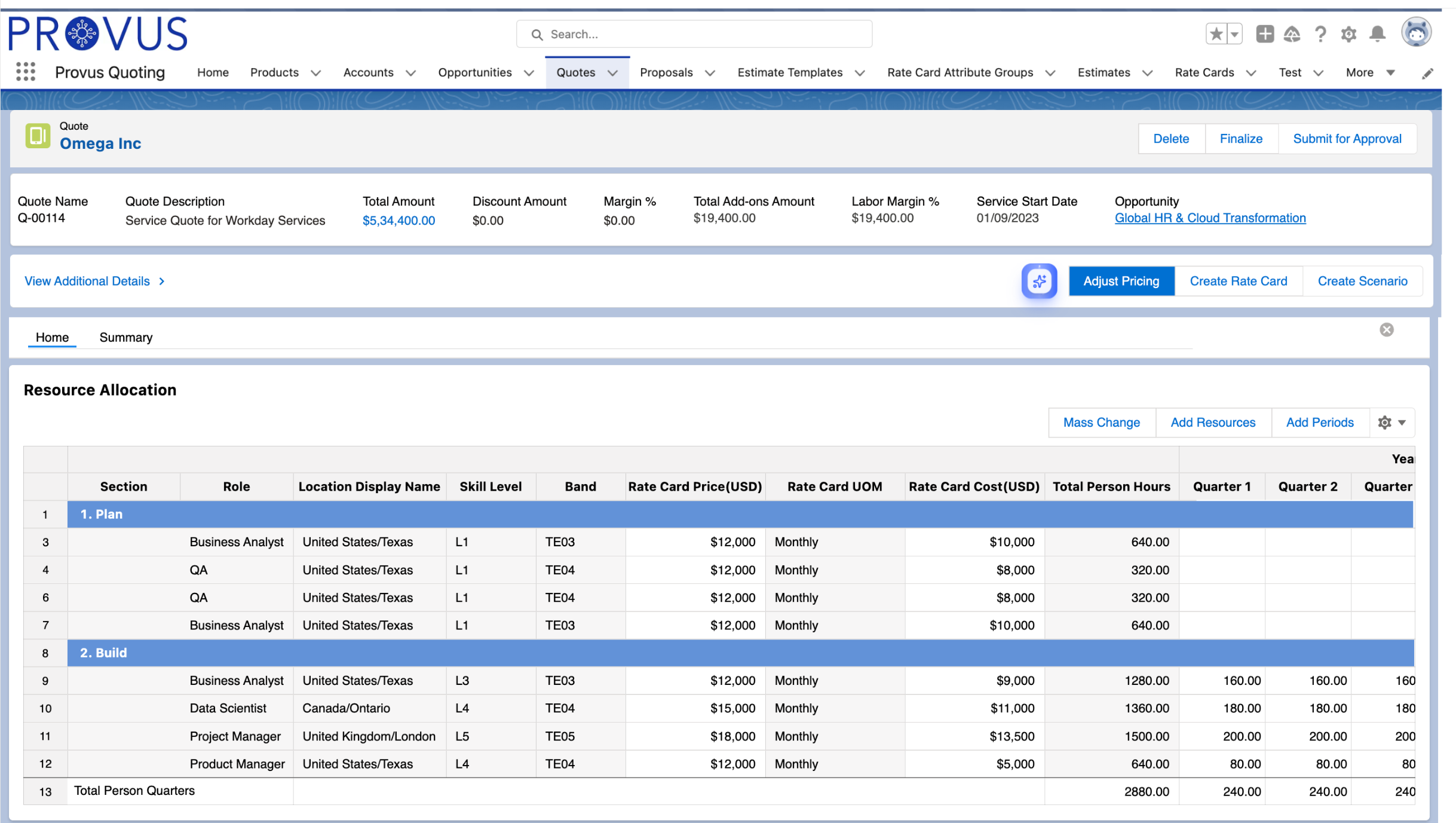Switch to the Summary tab
The width and height of the screenshot is (1456, 823).
[x=125, y=337]
